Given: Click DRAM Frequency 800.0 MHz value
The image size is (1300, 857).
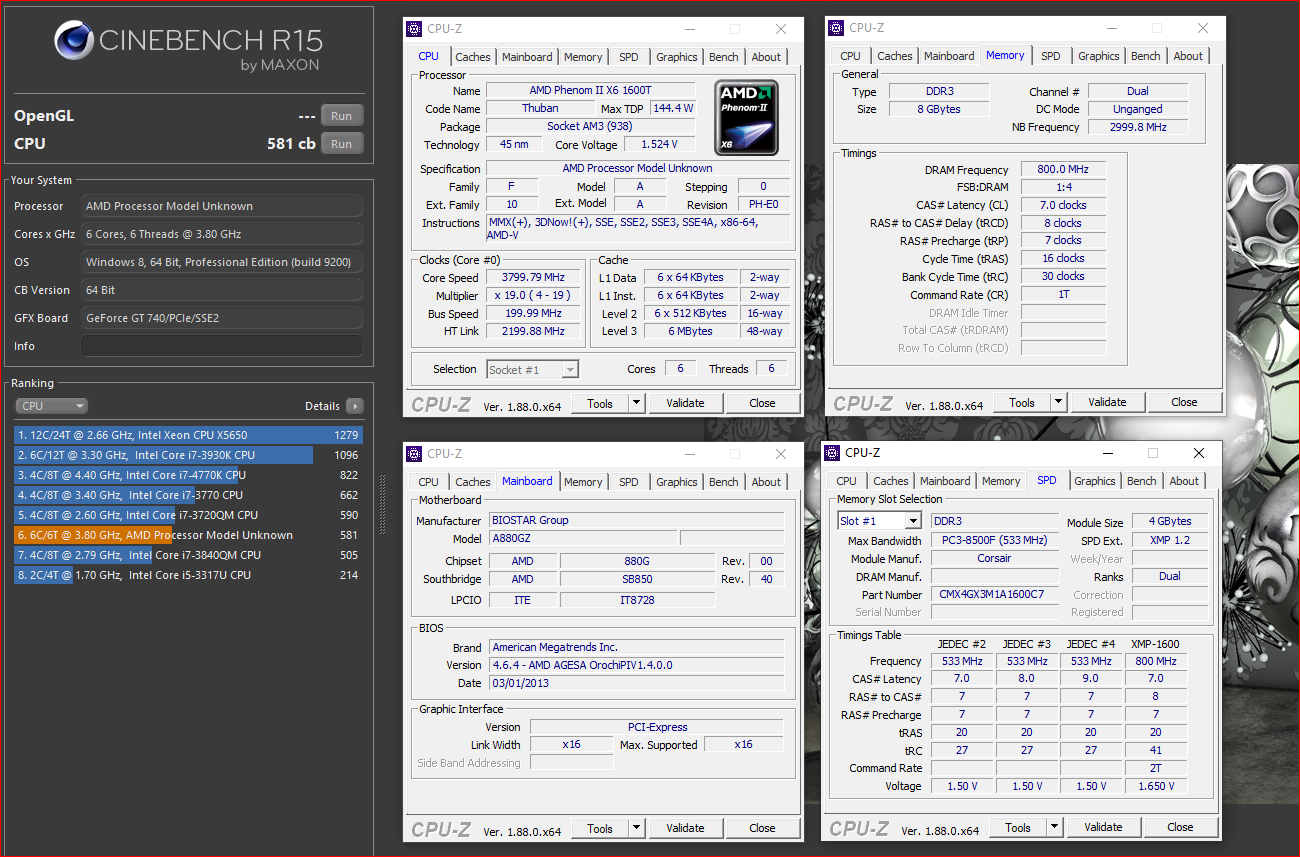Looking at the screenshot, I should click(x=1063, y=170).
